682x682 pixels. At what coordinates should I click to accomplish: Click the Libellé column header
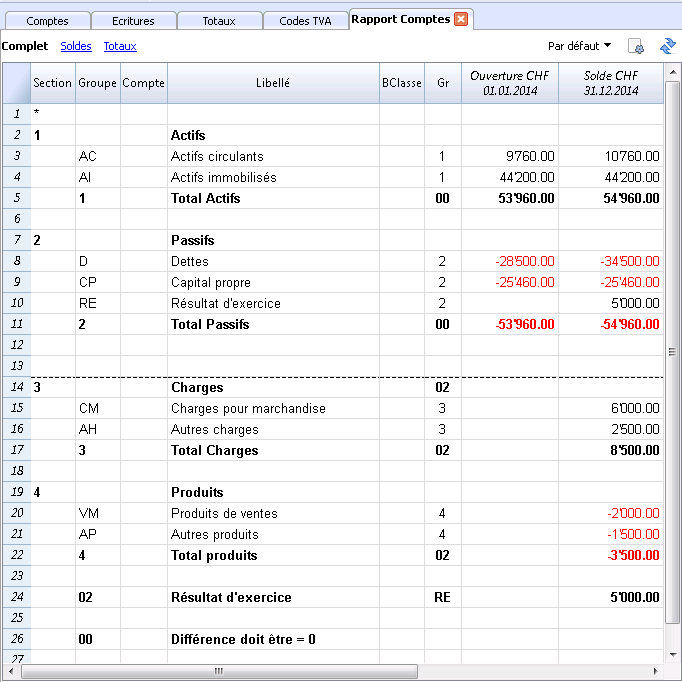click(273, 83)
